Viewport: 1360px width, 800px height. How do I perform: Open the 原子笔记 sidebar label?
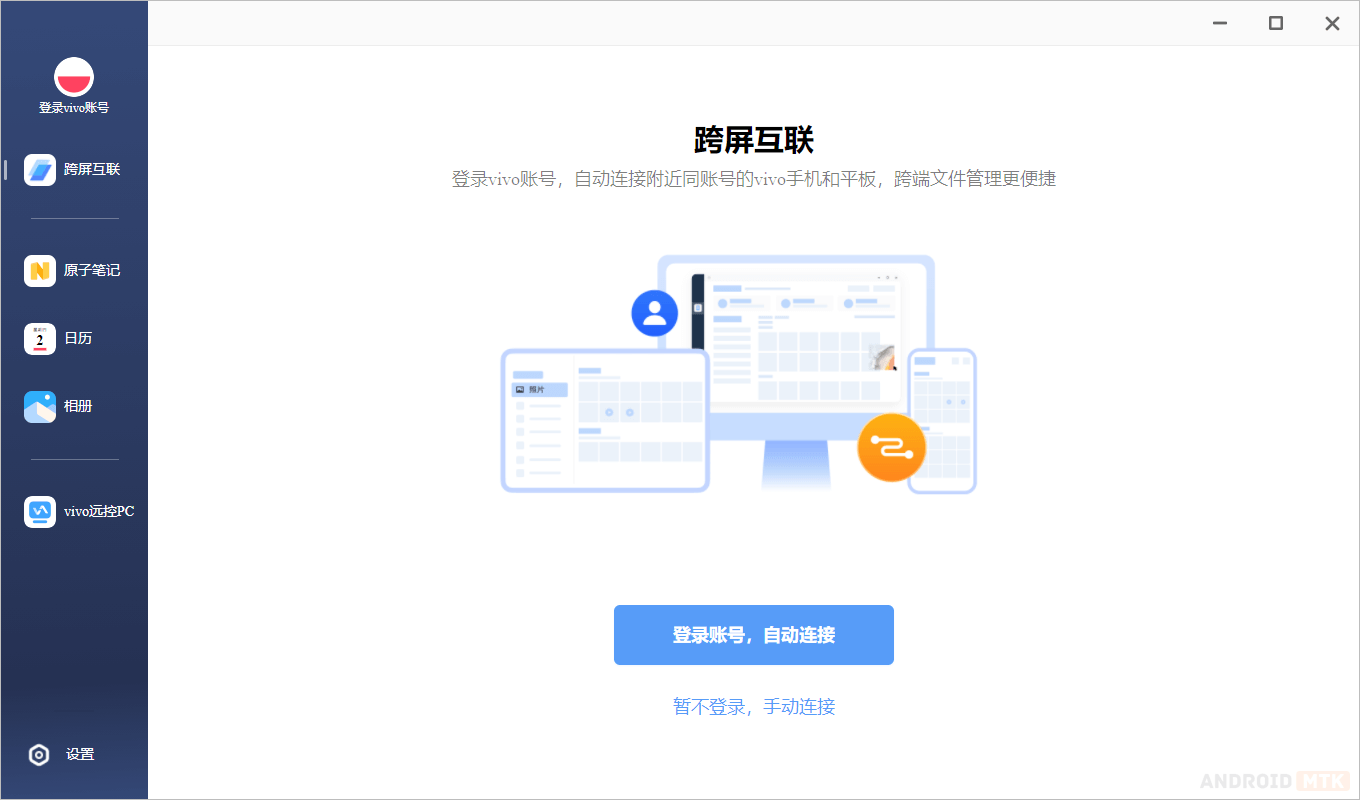[x=92, y=271]
